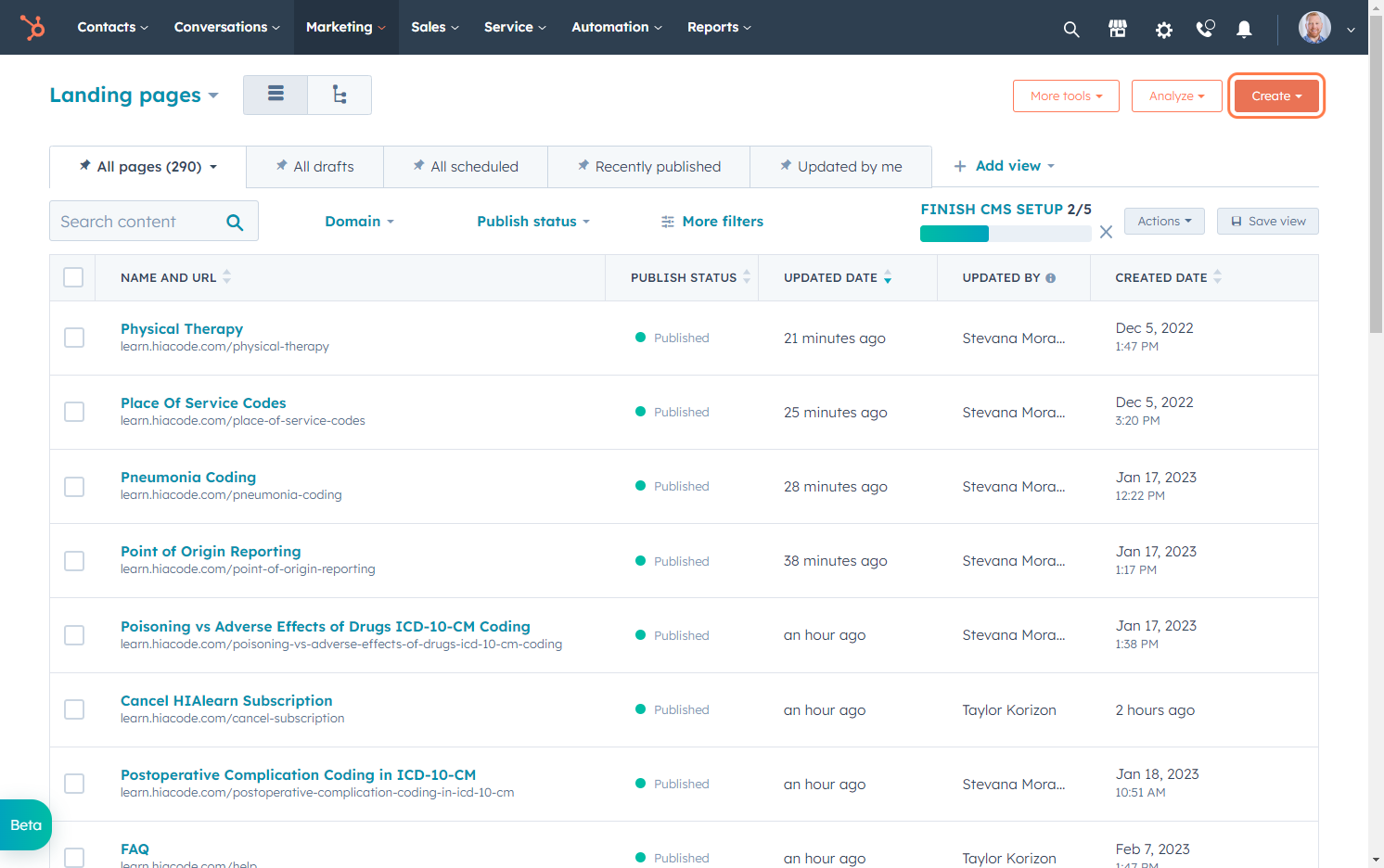Tick the Point of Origin Reporting checkbox
Screen dimensions: 1384x868
[x=74, y=561]
